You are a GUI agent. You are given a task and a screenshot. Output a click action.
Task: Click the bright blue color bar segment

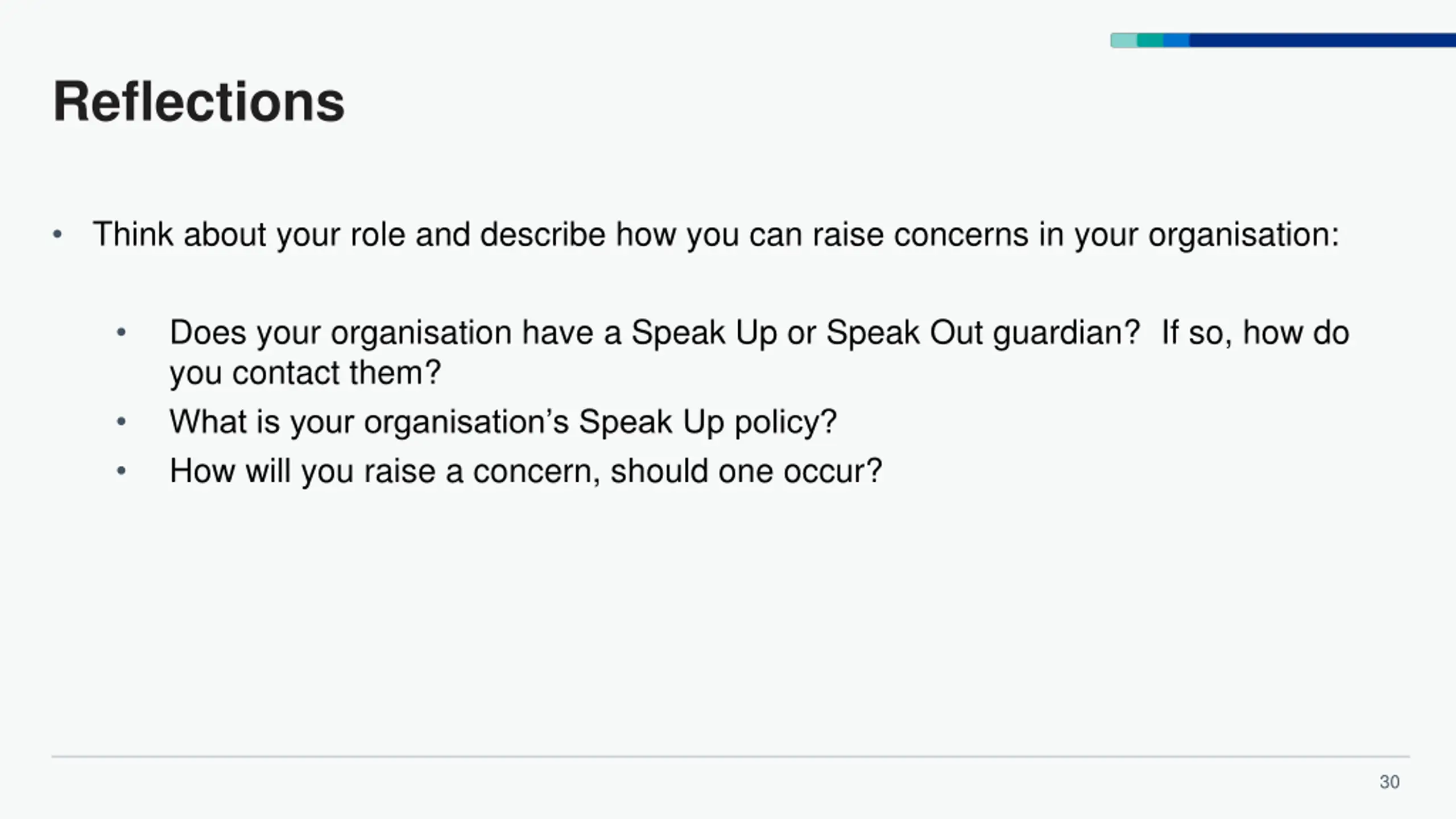(1176, 40)
